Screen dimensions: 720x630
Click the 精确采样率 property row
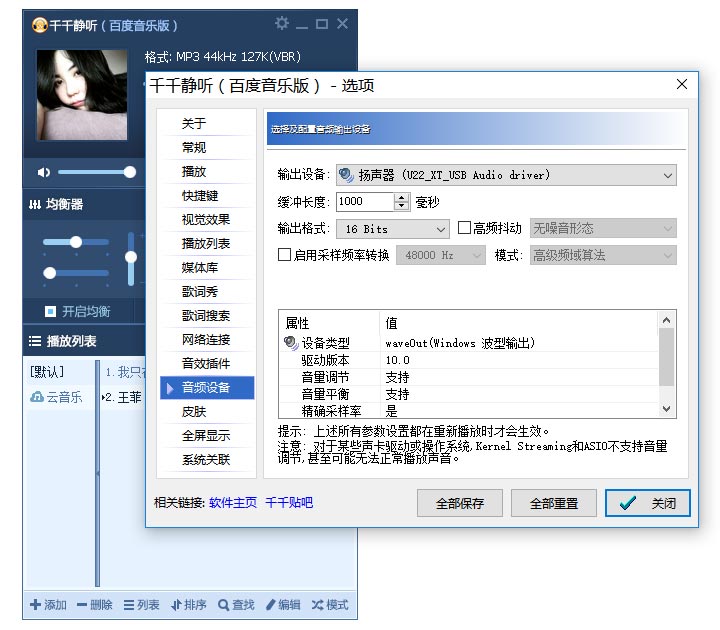[468, 411]
